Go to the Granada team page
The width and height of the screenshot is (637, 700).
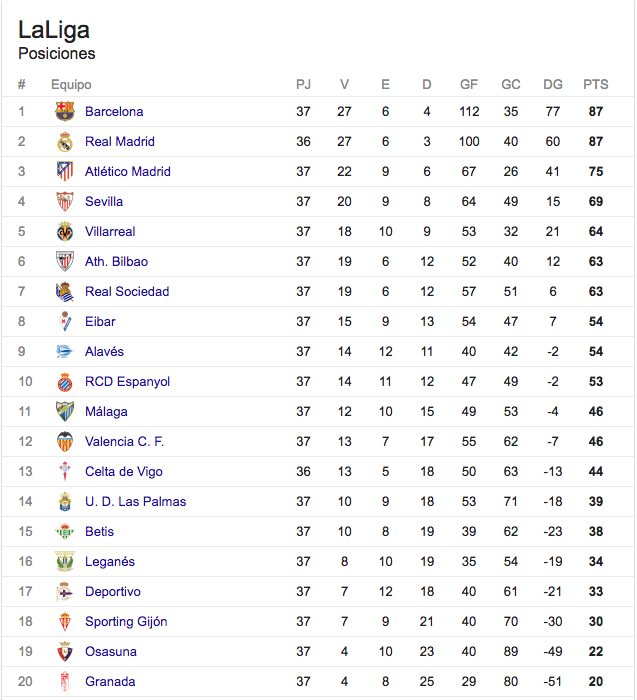[110, 681]
